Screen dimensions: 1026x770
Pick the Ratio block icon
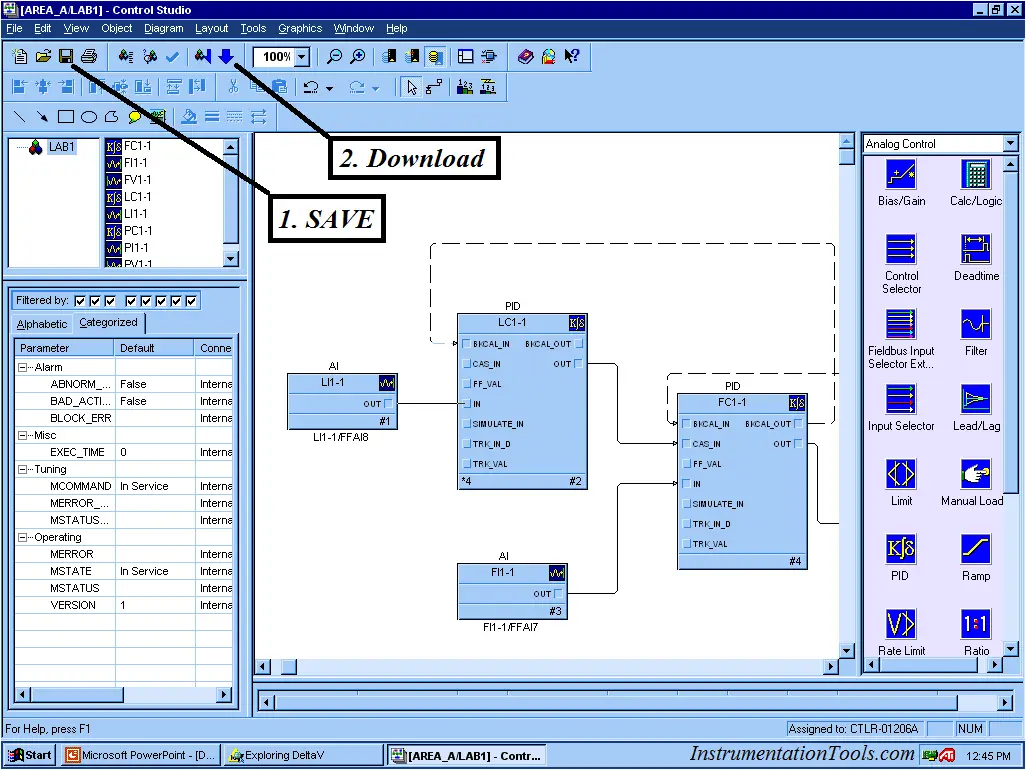[976, 623]
